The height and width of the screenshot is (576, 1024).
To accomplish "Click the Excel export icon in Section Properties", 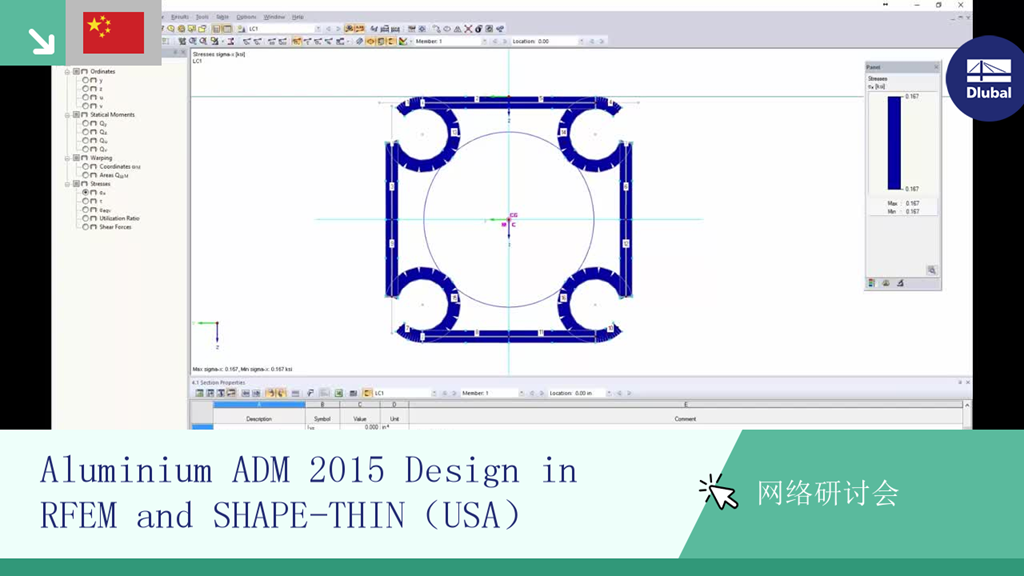I will [x=338, y=393].
